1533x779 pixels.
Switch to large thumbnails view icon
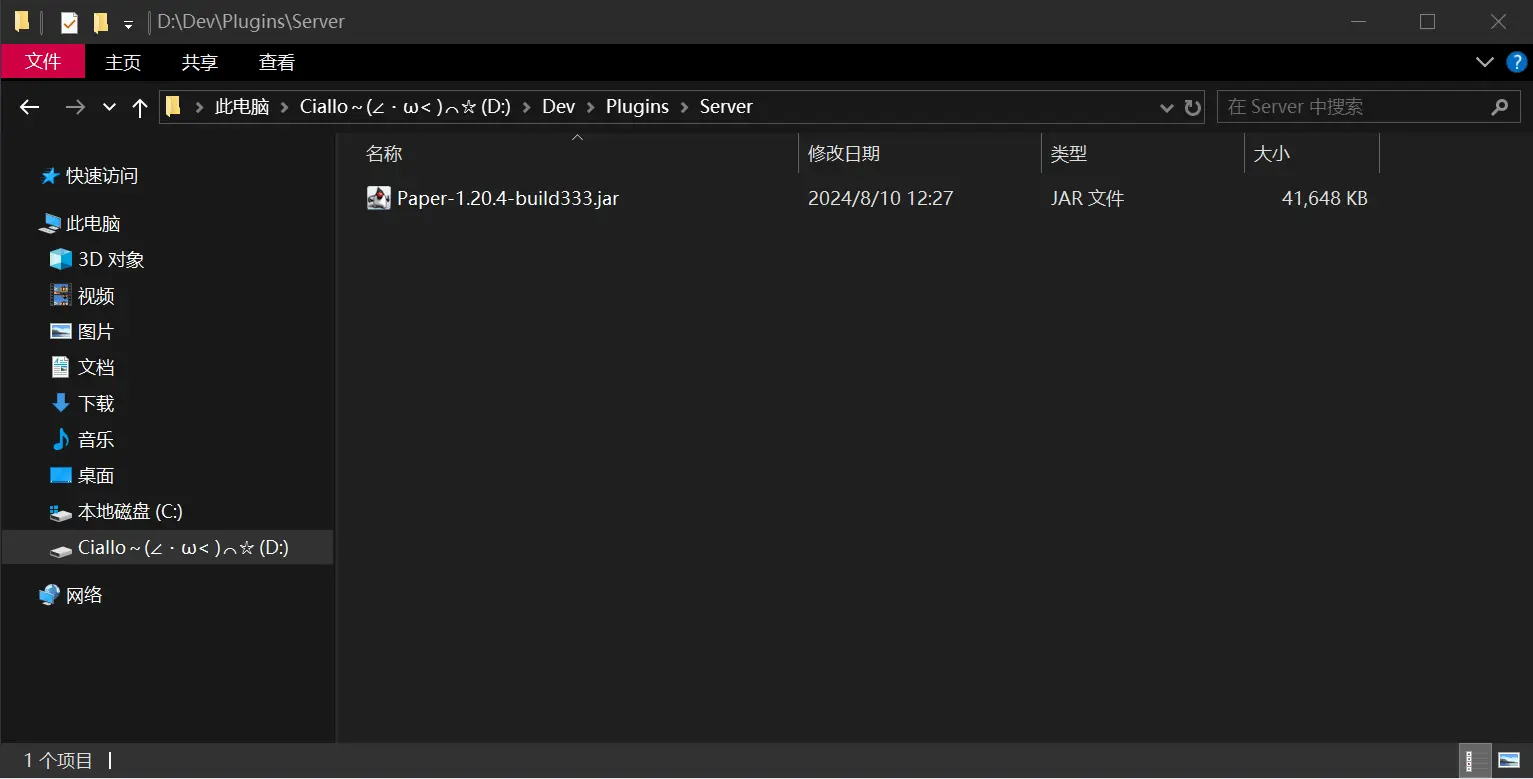point(1508,761)
